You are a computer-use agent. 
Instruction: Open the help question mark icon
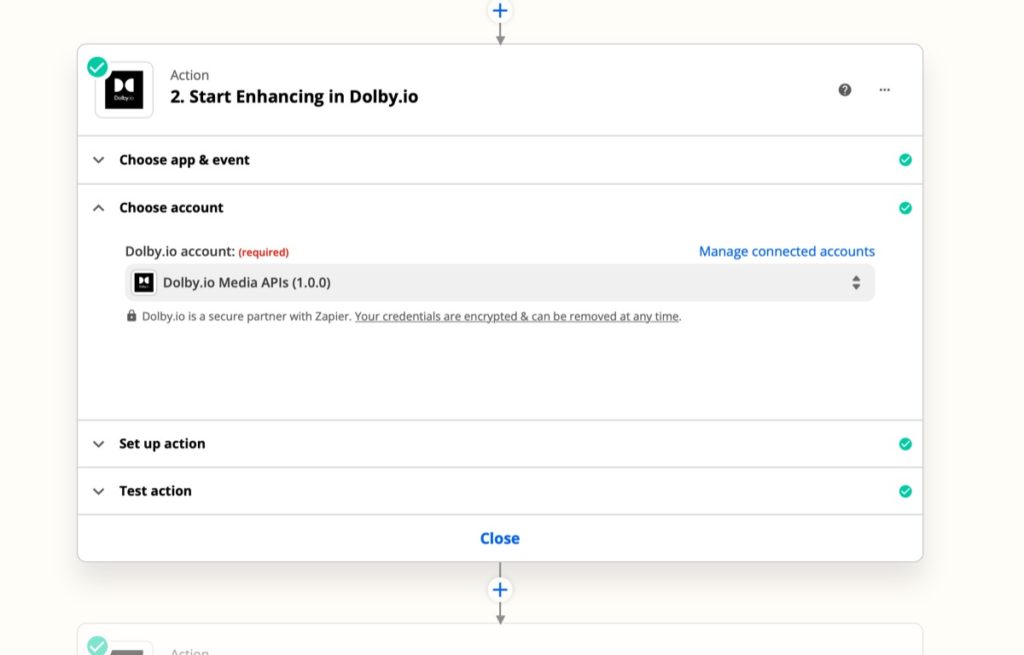(844, 90)
